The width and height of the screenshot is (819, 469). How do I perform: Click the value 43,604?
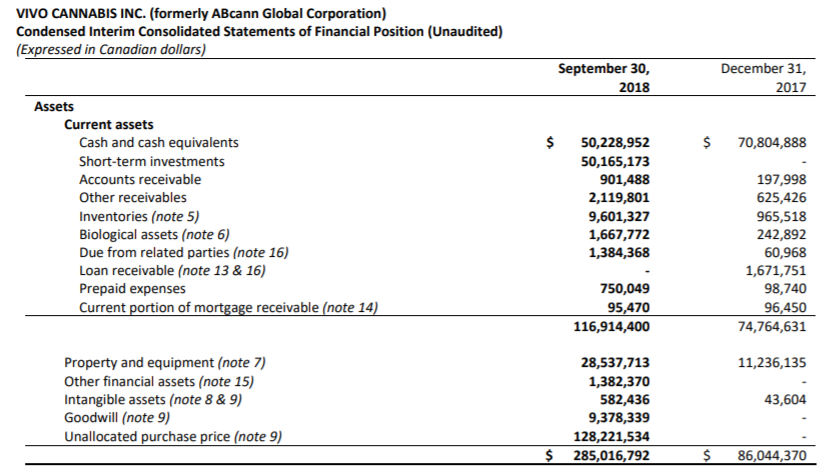(785, 400)
